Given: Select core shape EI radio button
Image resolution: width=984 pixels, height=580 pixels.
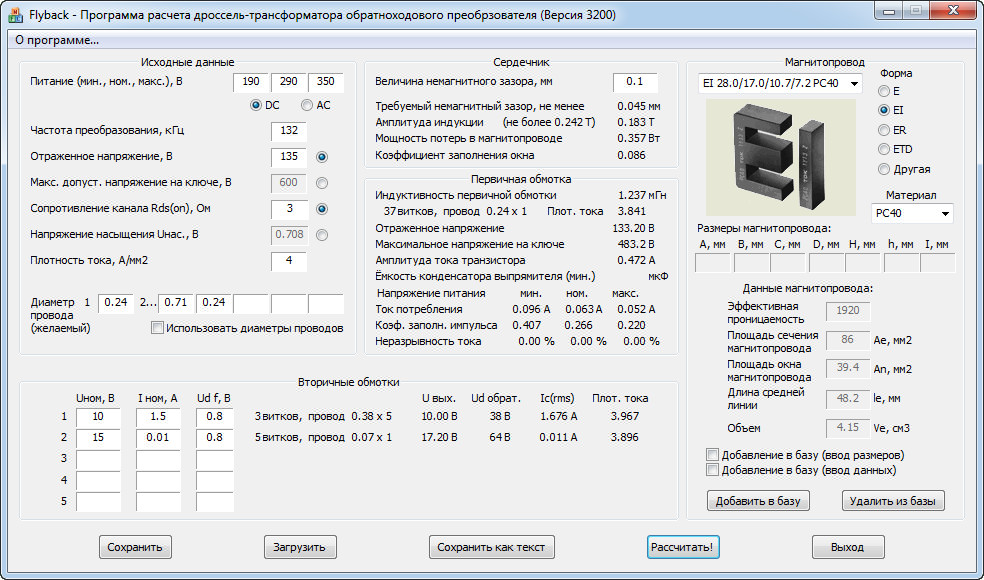Looking at the screenshot, I should [x=884, y=110].
